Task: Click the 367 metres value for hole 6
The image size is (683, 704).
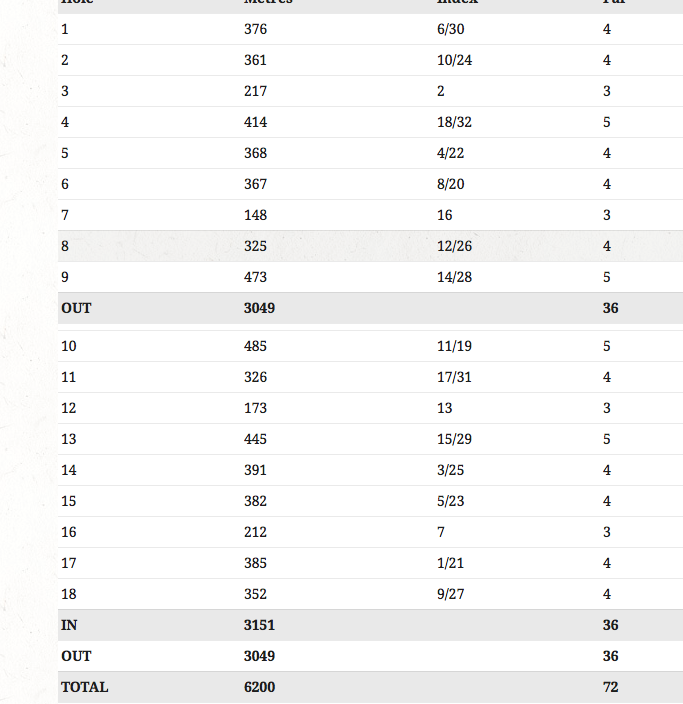Action: pyautogui.click(x=255, y=184)
